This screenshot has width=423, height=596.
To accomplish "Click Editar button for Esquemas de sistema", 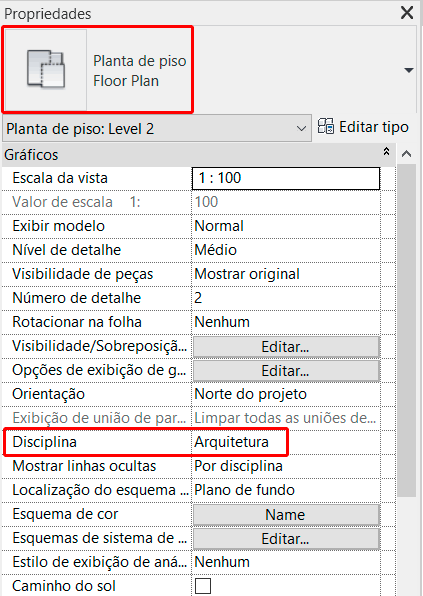I will (x=286, y=539).
